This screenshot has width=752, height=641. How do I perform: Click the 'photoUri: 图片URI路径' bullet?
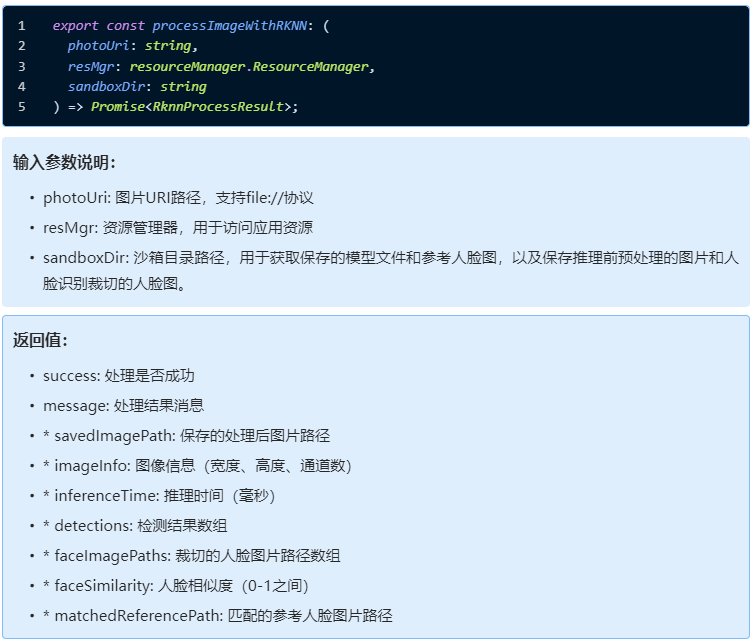pyautogui.click(x=178, y=198)
